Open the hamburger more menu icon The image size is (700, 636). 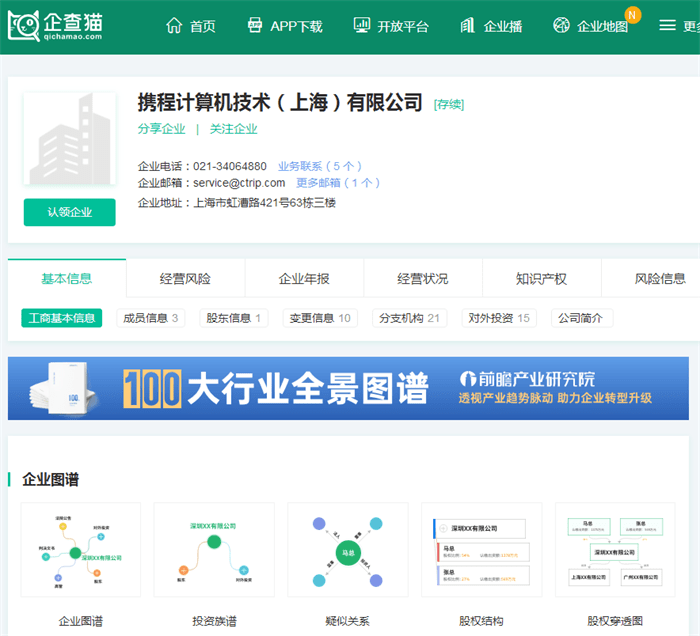tap(667, 25)
